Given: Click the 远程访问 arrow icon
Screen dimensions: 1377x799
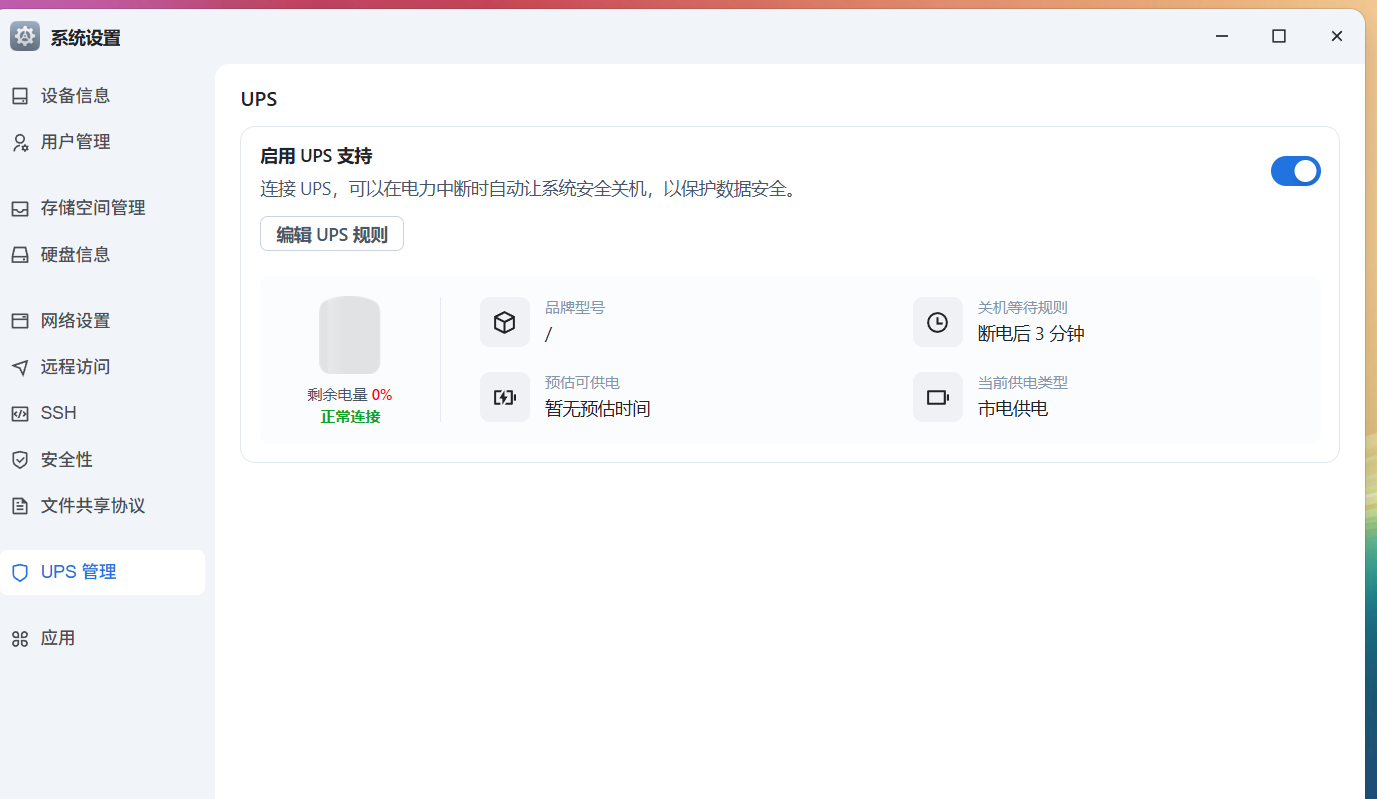Looking at the screenshot, I should tap(20, 367).
